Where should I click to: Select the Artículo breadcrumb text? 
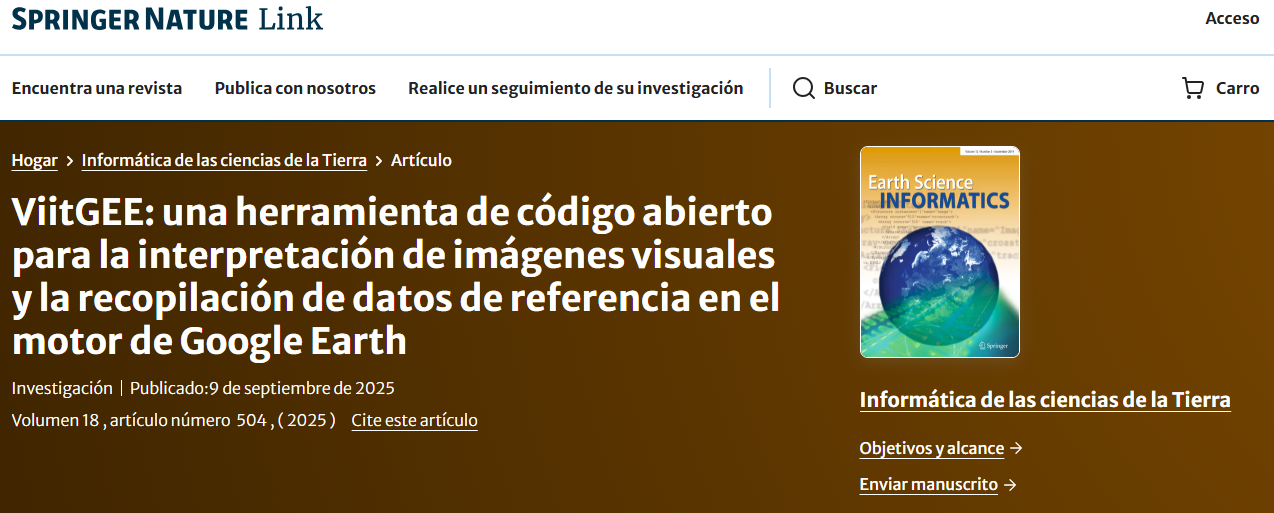pos(421,160)
